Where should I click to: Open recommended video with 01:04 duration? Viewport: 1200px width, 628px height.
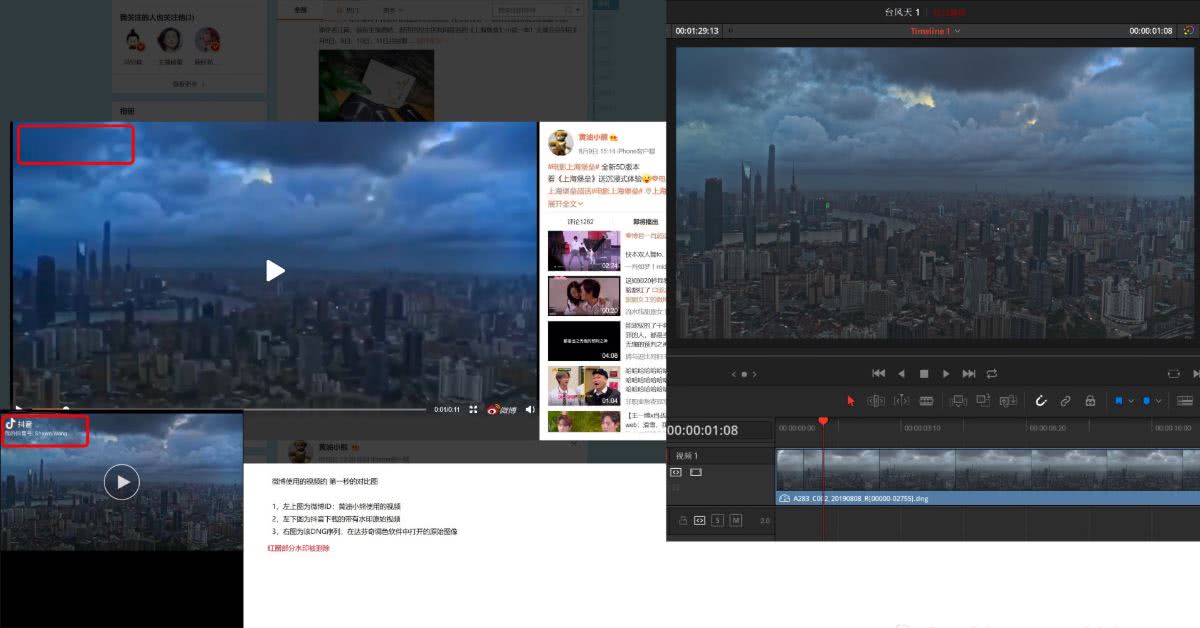point(584,386)
